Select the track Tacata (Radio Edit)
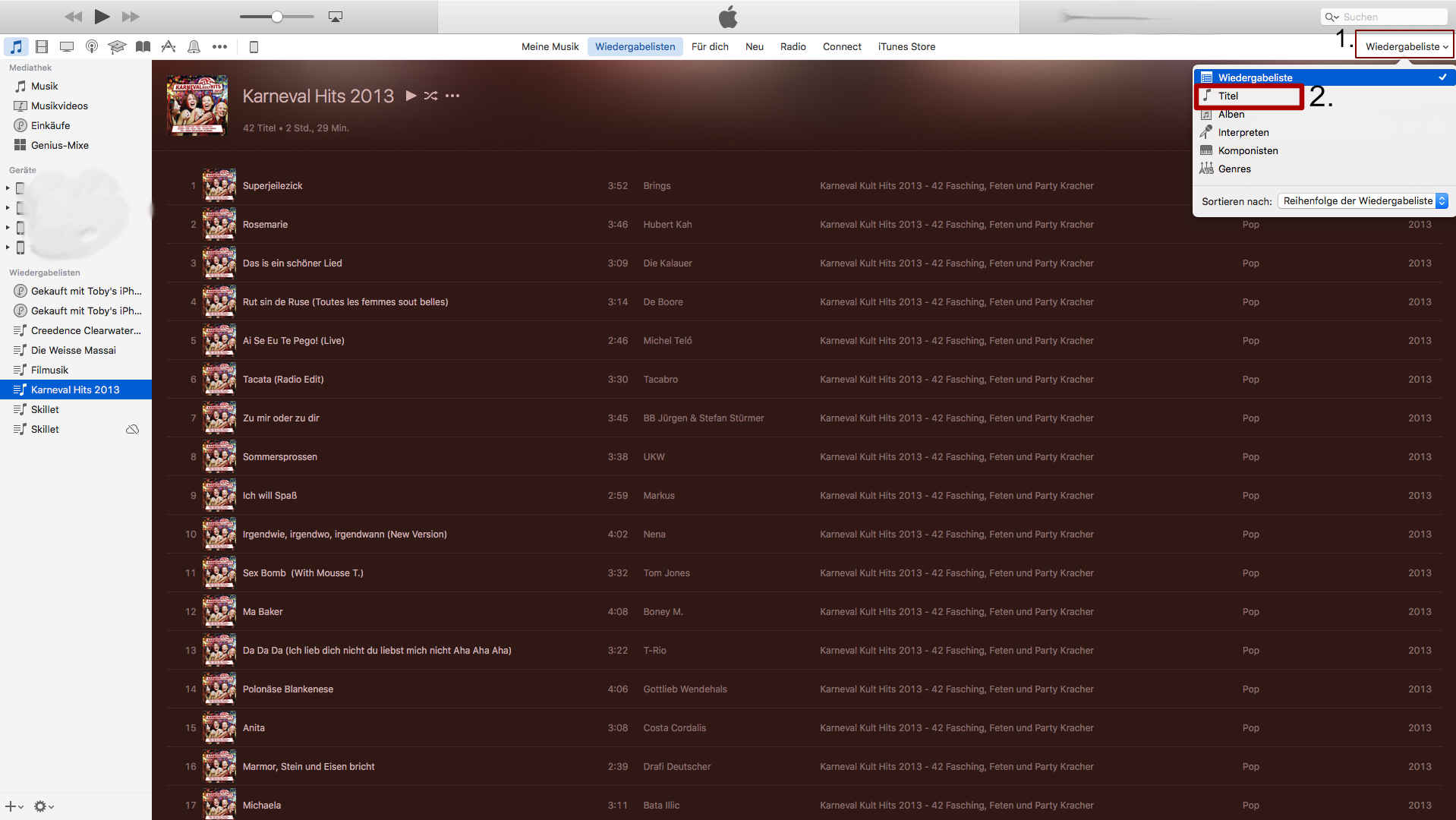1456x820 pixels. tap(283, 379)
